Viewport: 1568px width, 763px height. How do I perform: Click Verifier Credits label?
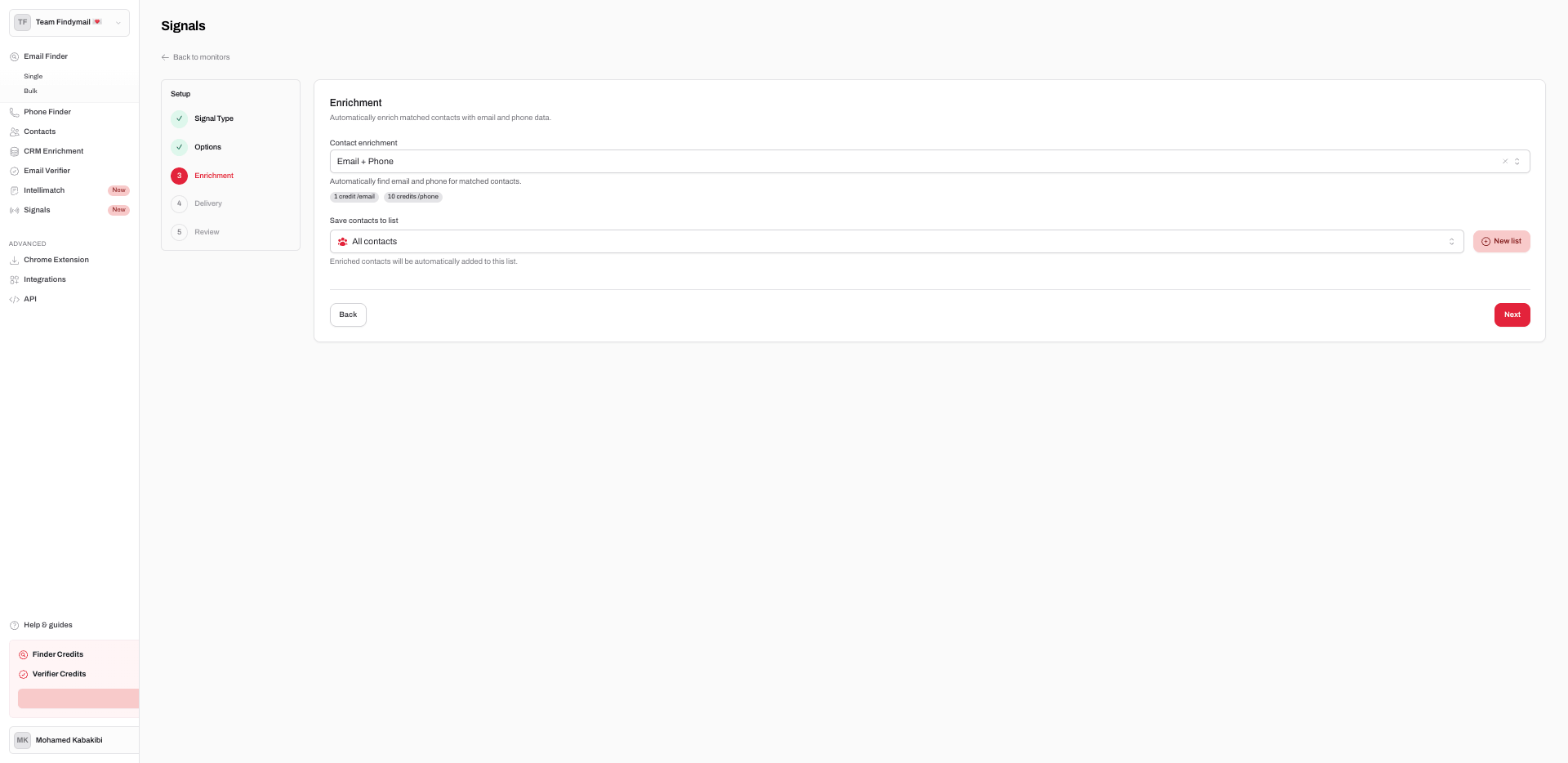[60, 674]
